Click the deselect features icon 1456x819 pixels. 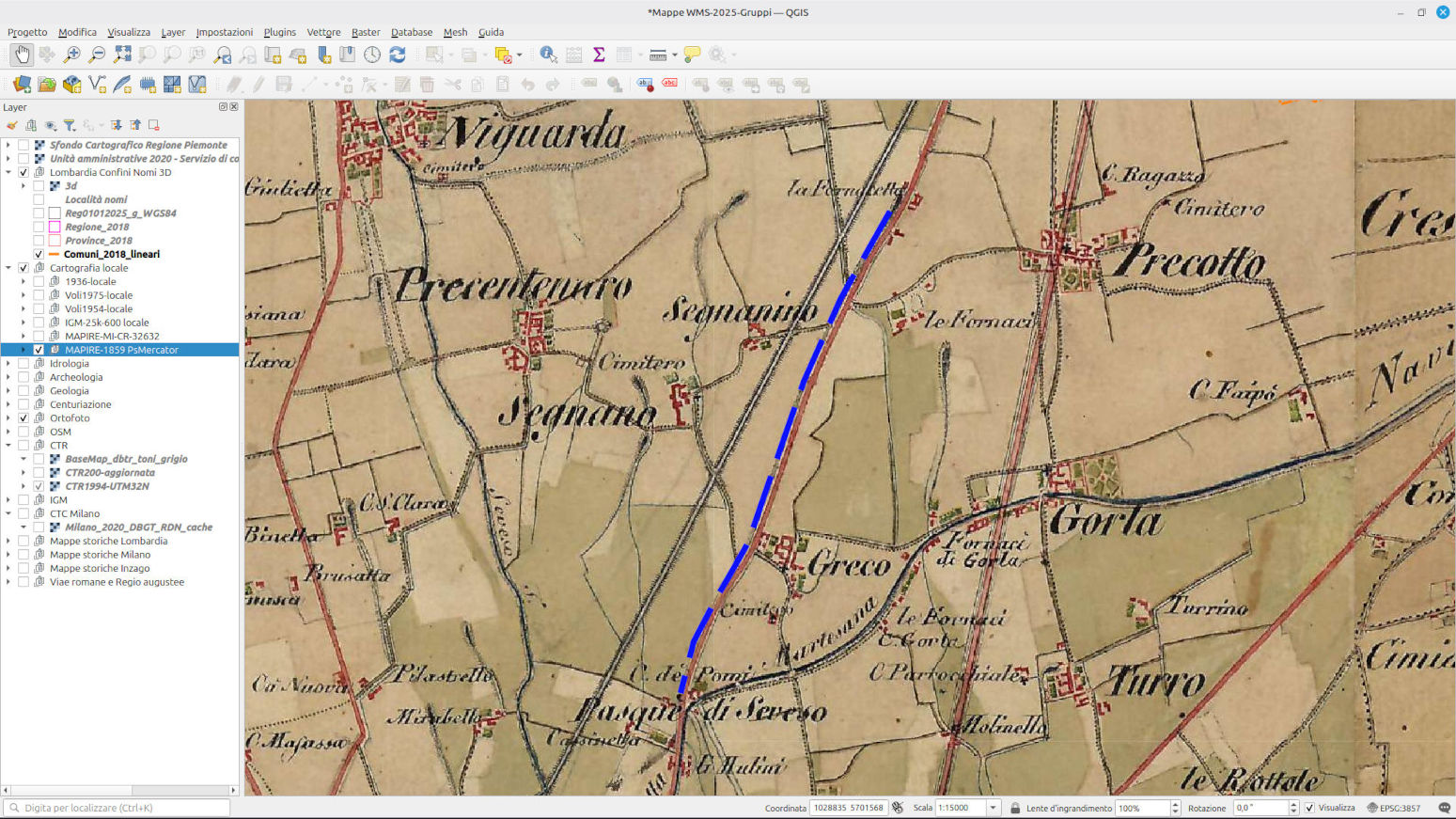(x=503, y=55)
